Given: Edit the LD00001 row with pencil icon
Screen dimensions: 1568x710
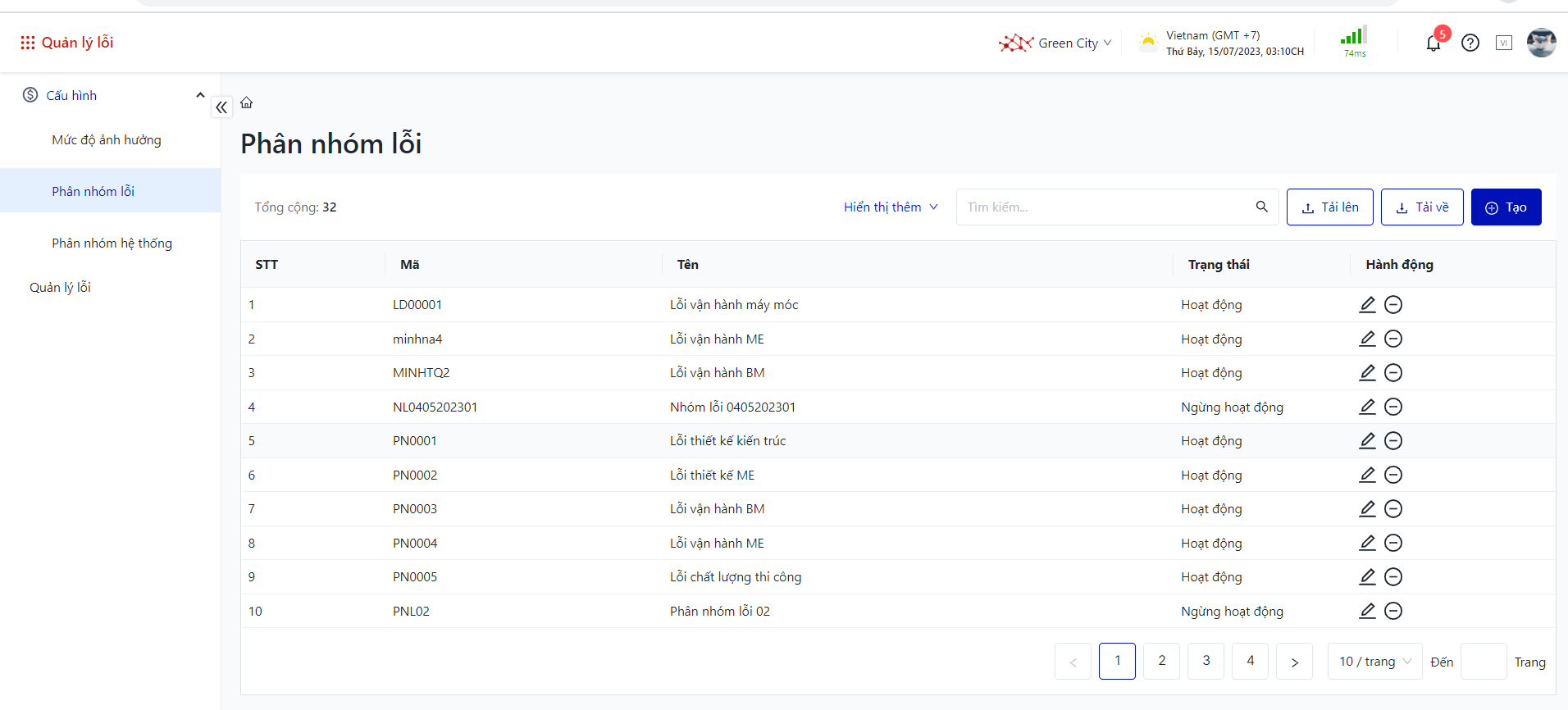Looking at the screenshot, I should pyautogui.click(x=1367, y=305).
